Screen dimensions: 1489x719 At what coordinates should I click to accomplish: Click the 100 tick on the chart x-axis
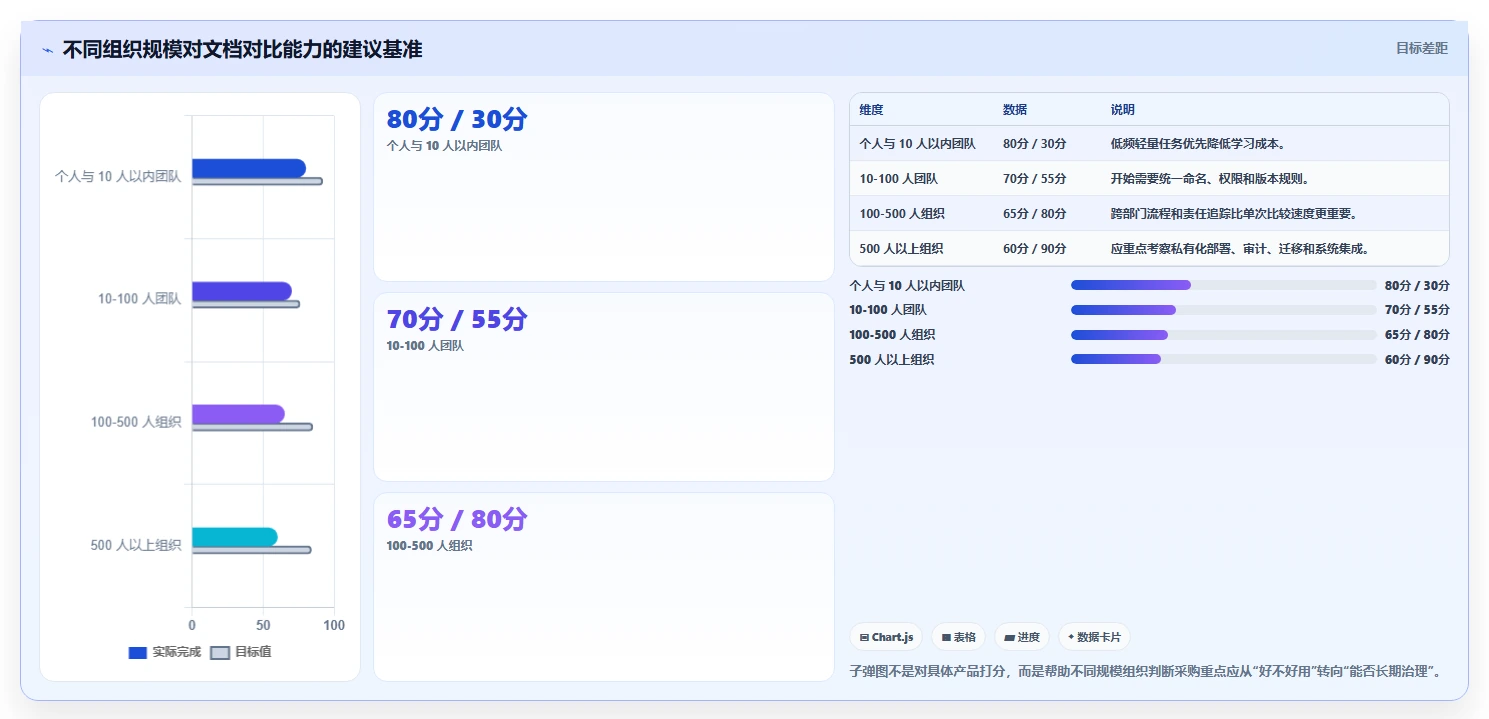click(334, 625)
